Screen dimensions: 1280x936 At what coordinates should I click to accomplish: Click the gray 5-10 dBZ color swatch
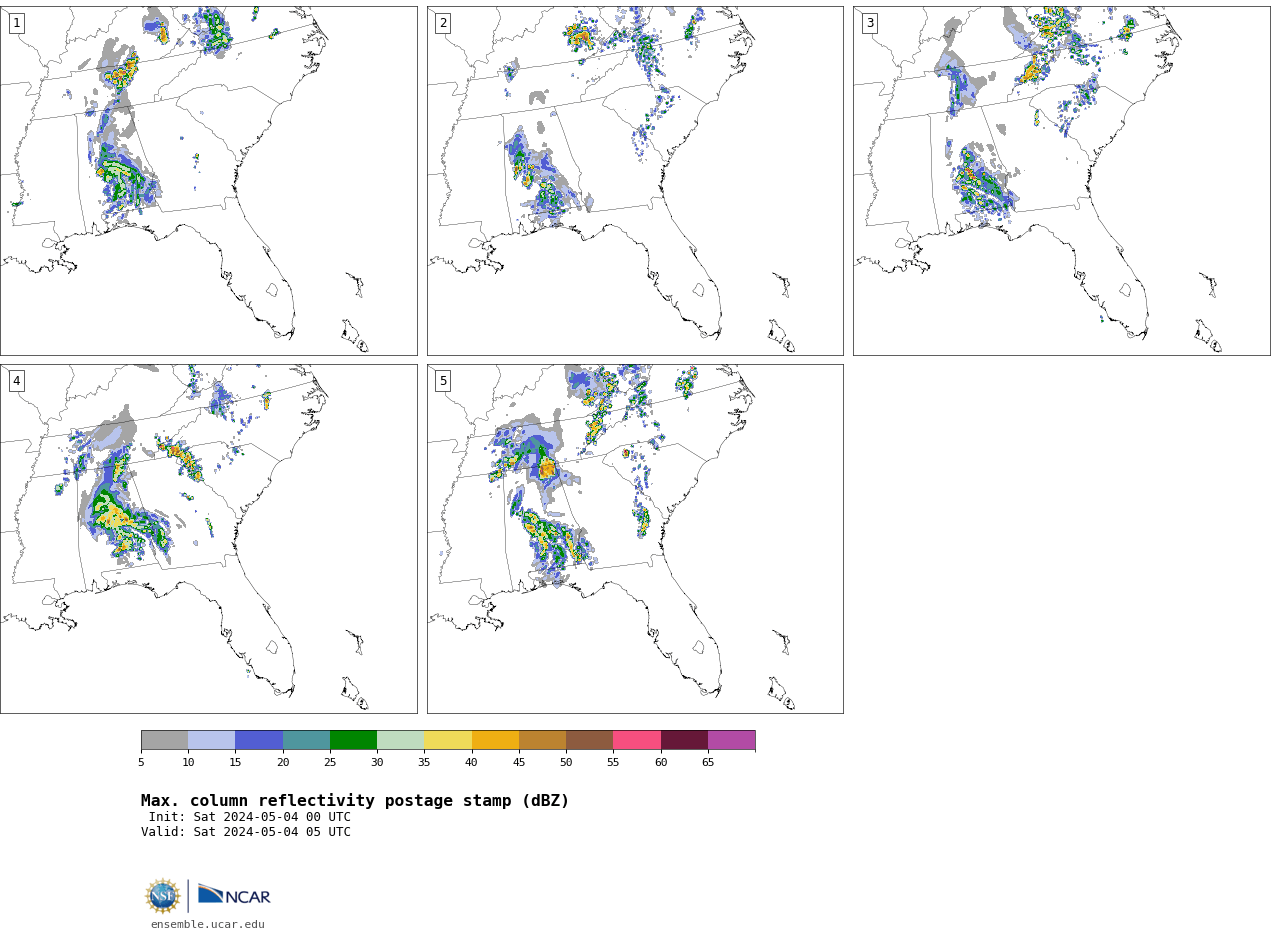pyautogui.click(x=164, y=740)
